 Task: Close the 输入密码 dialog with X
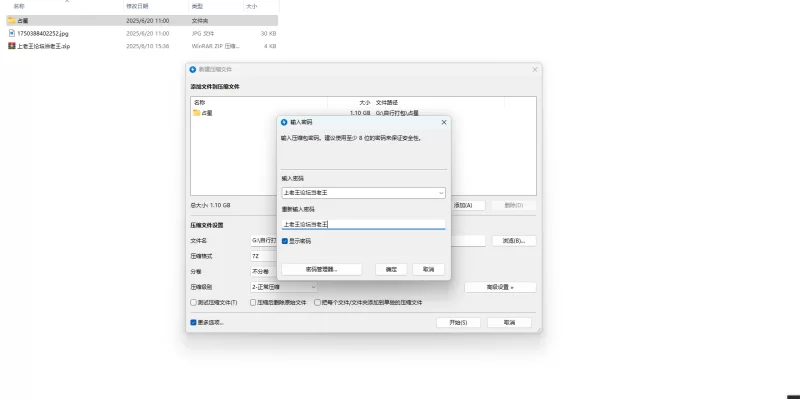[x=443, y=122]
